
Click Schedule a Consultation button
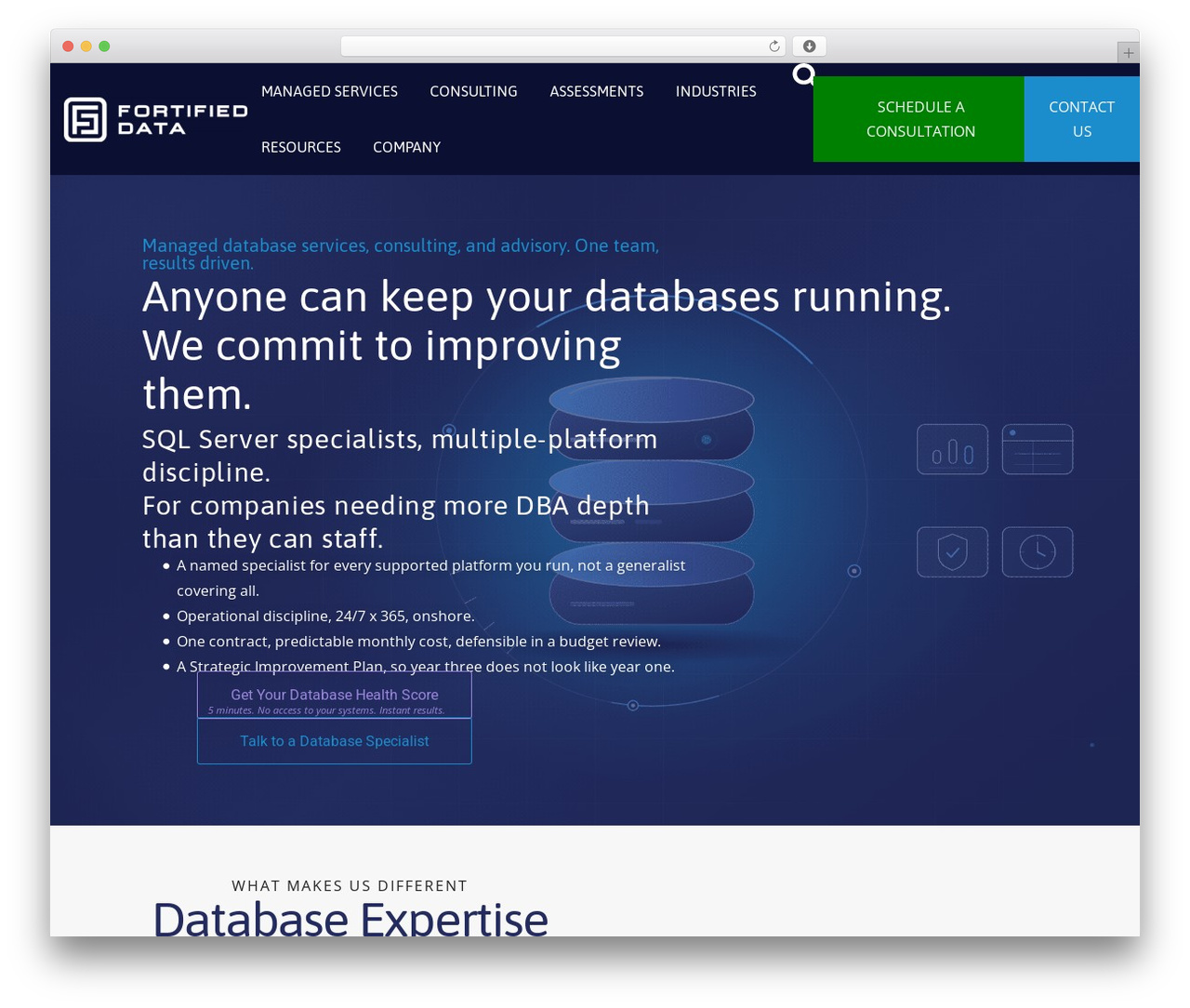[x=919, y=119]
